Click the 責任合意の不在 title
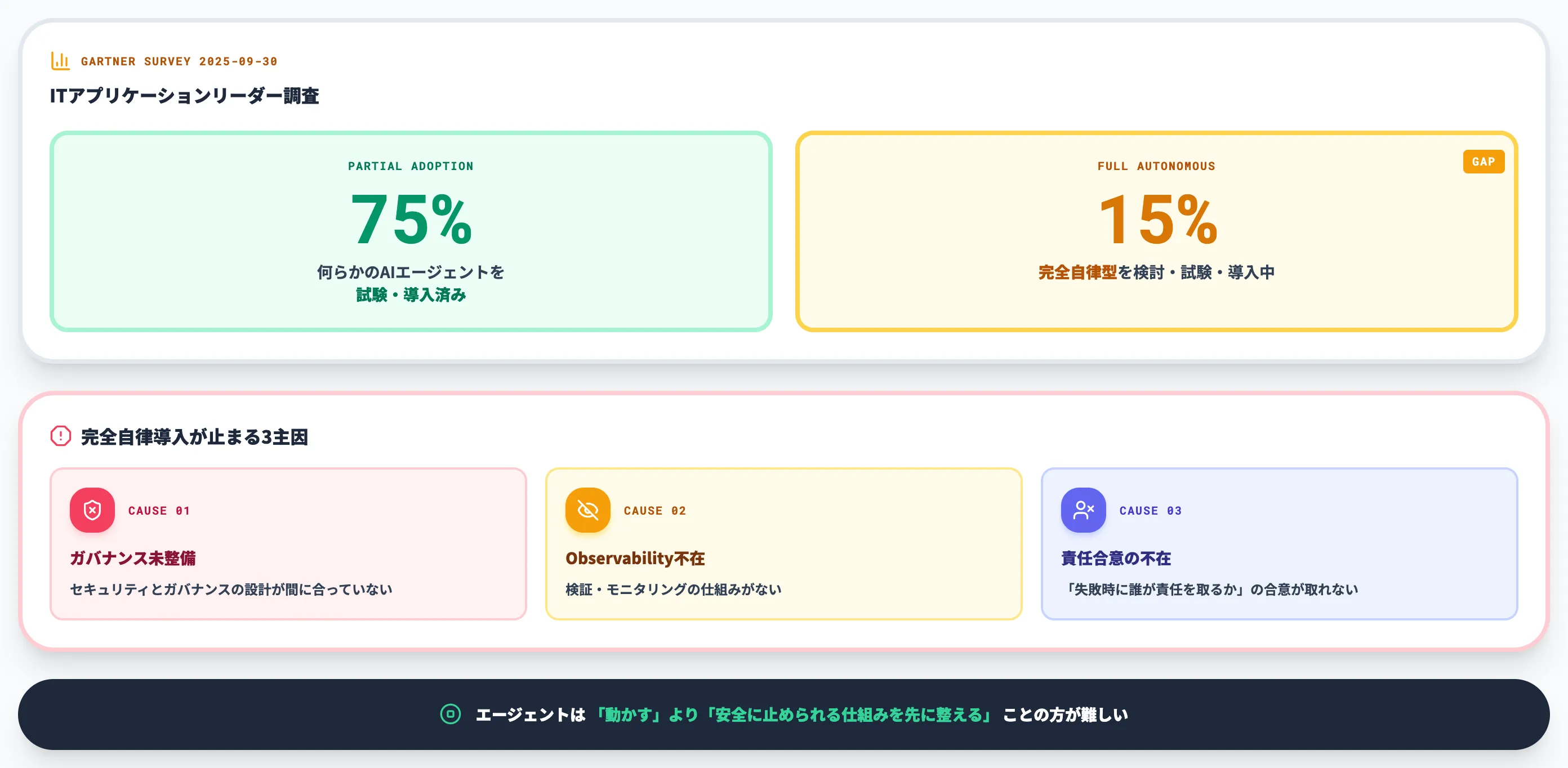The image size is (1568, 768). tap(1116, 558)
